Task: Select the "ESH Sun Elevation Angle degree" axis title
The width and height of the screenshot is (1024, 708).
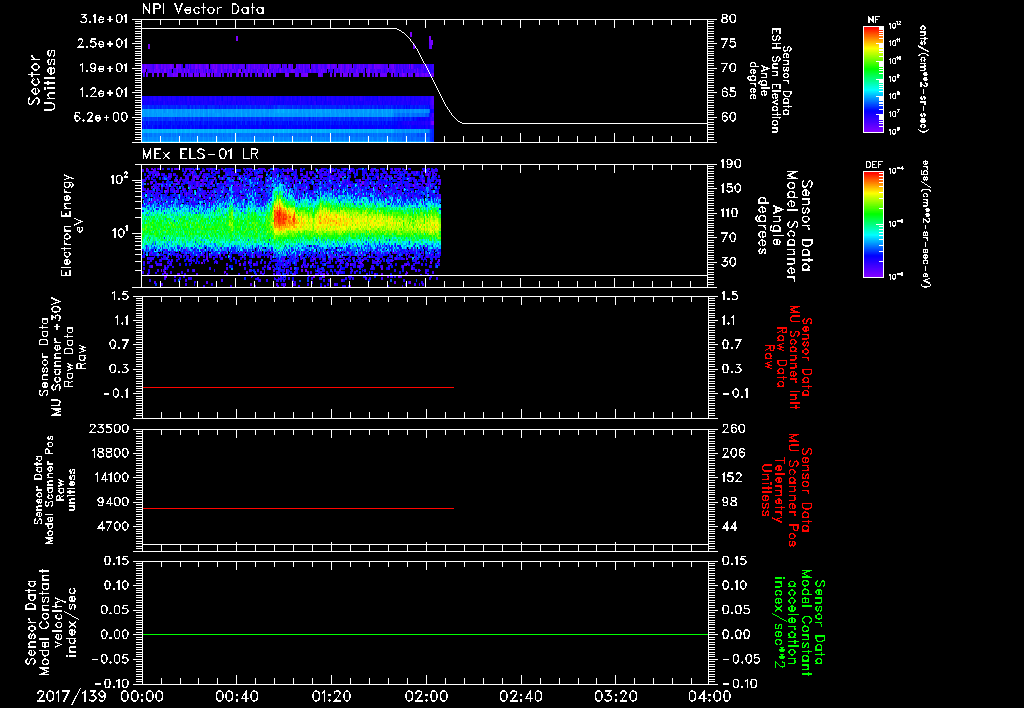Action: pos(769,80)
